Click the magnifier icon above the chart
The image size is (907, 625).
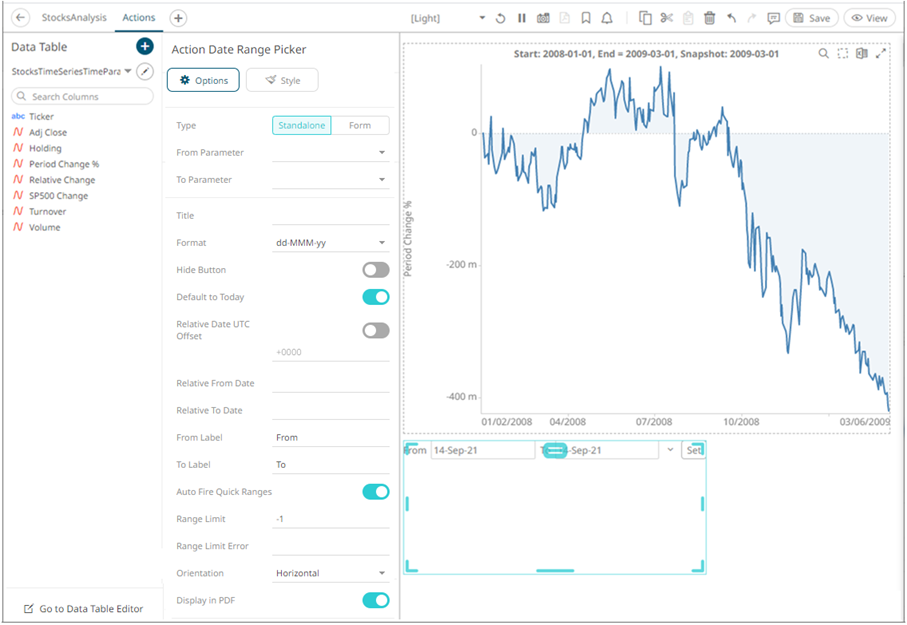coord(824,54)
